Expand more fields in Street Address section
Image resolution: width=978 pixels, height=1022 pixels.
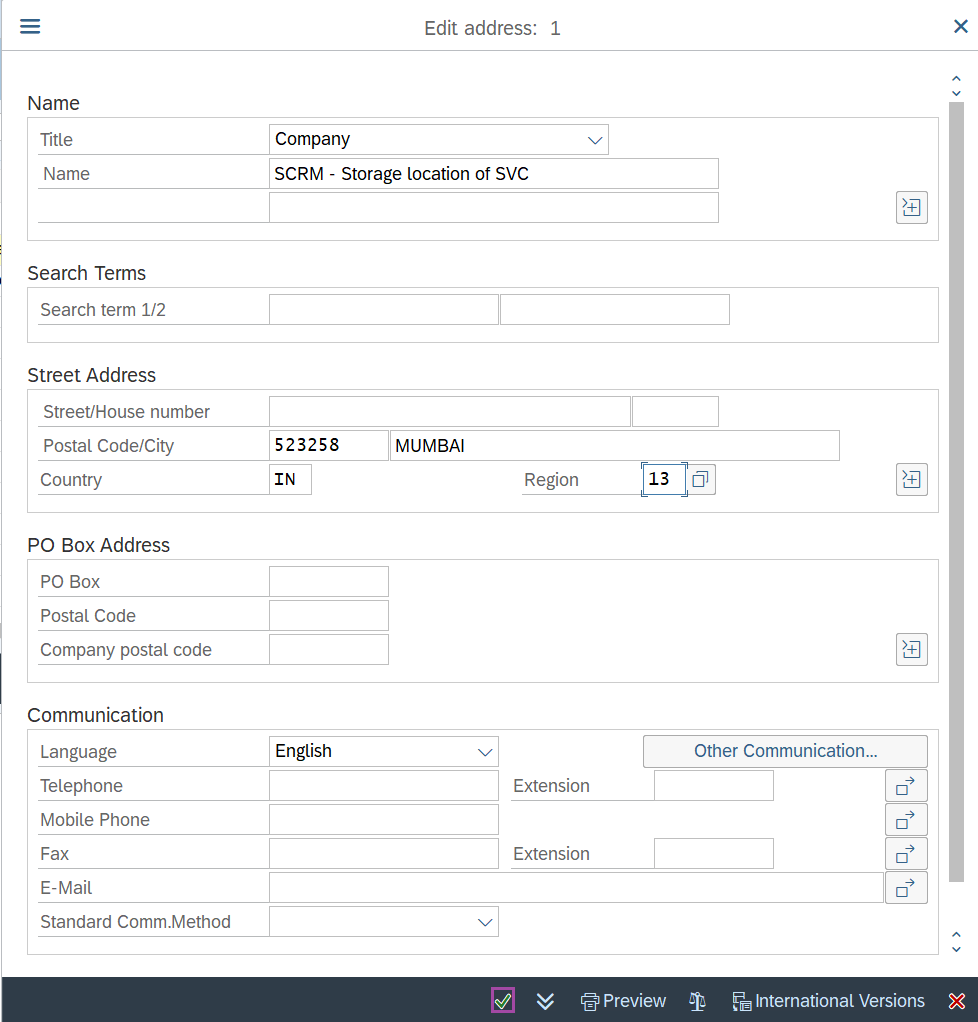coord(911,480)
